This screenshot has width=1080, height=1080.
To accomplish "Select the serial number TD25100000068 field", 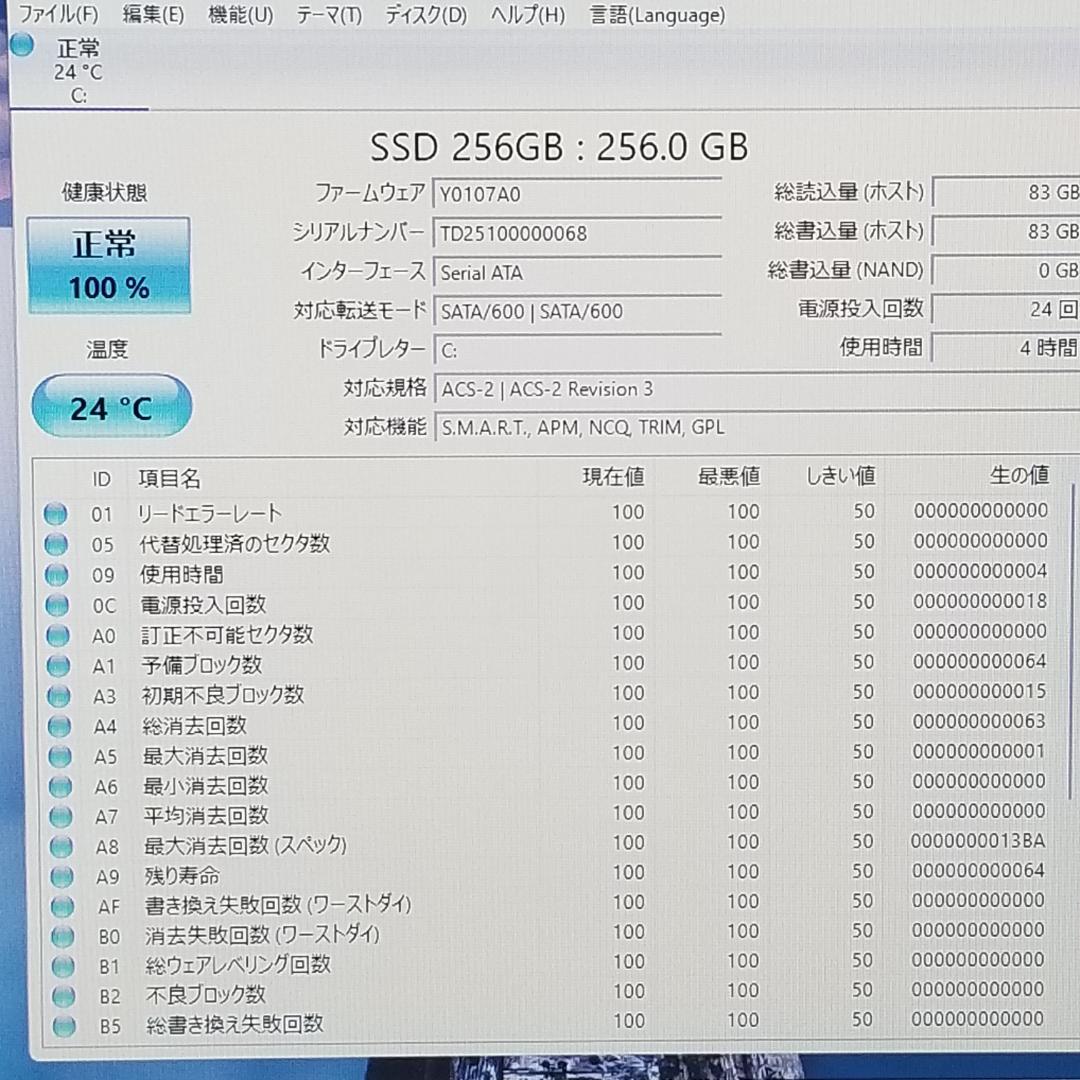I will [x=577, y=233].
